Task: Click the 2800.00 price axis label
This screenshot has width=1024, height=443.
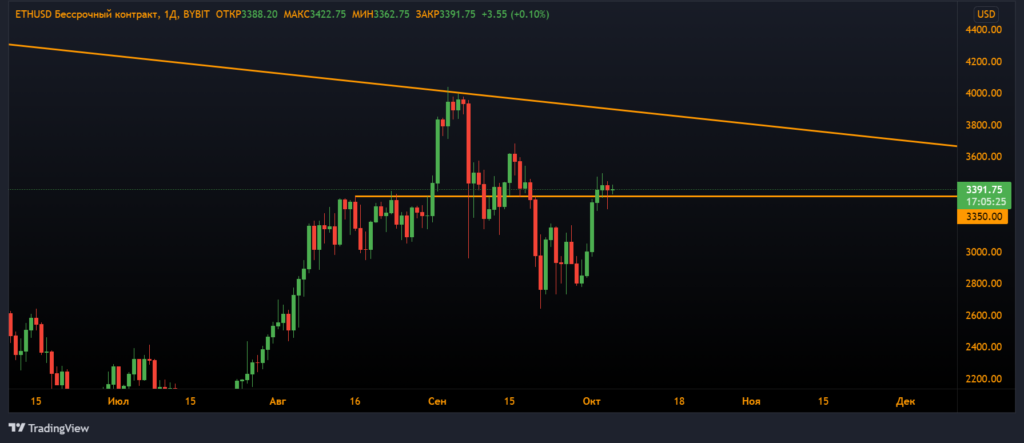Action: 982,284
